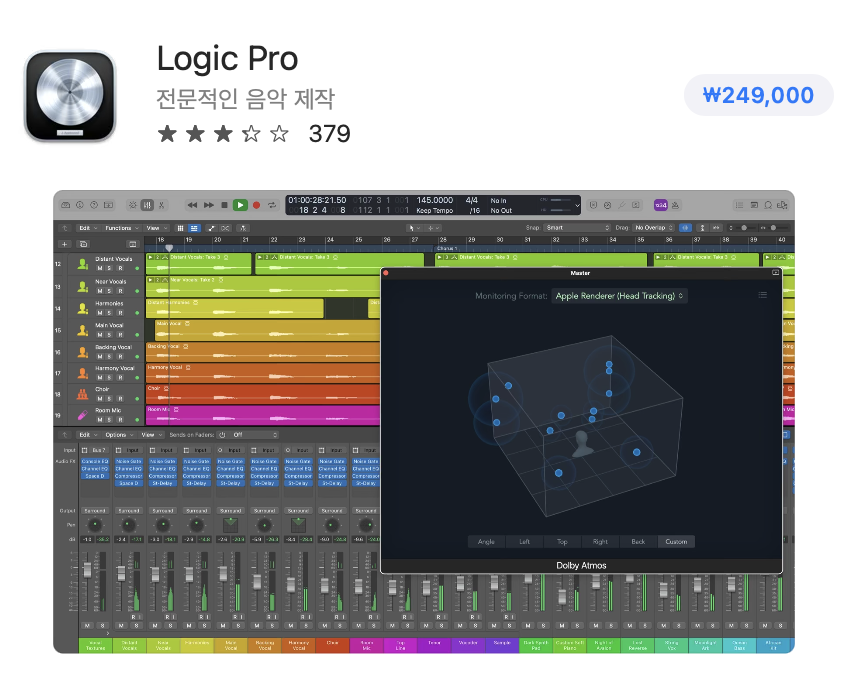
Task: Click the Play button in the transport
Action: (240, 205)
